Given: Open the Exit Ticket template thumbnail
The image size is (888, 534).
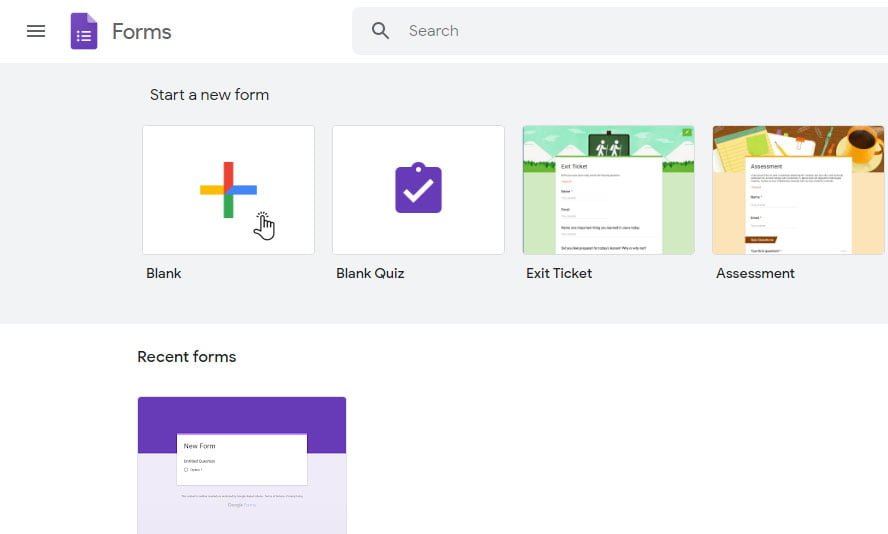Looking at the screenshot, I should click(608, 190).
